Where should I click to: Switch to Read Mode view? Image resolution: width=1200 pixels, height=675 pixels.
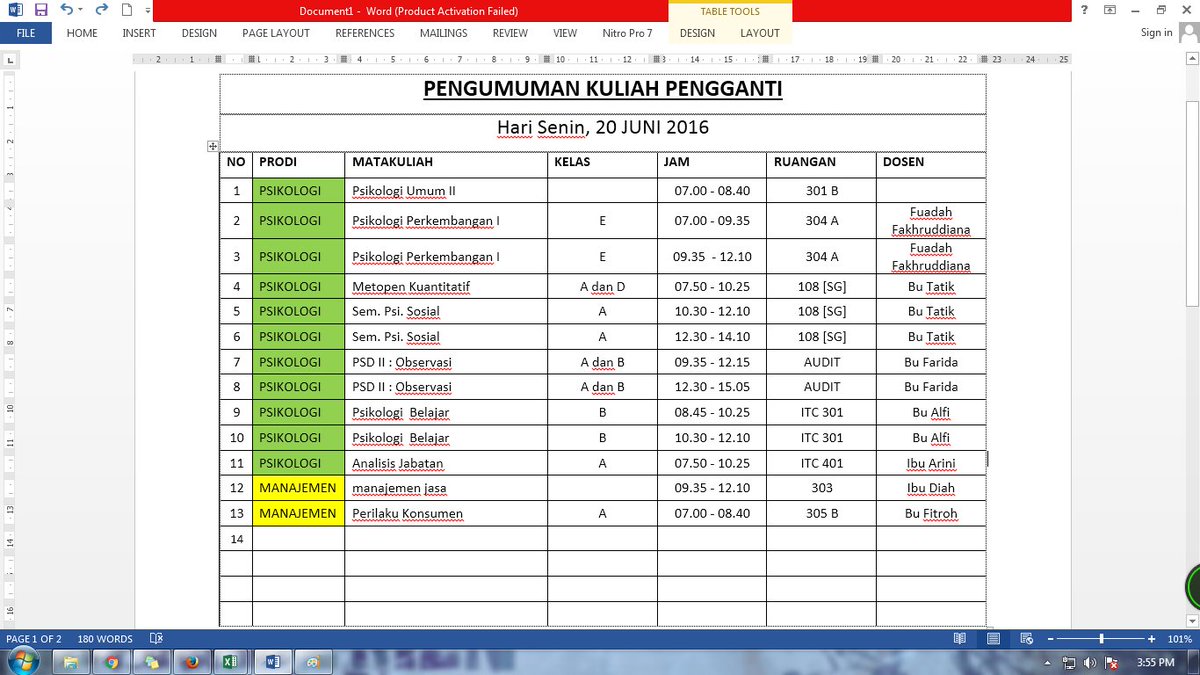click(x=960, y=638)
